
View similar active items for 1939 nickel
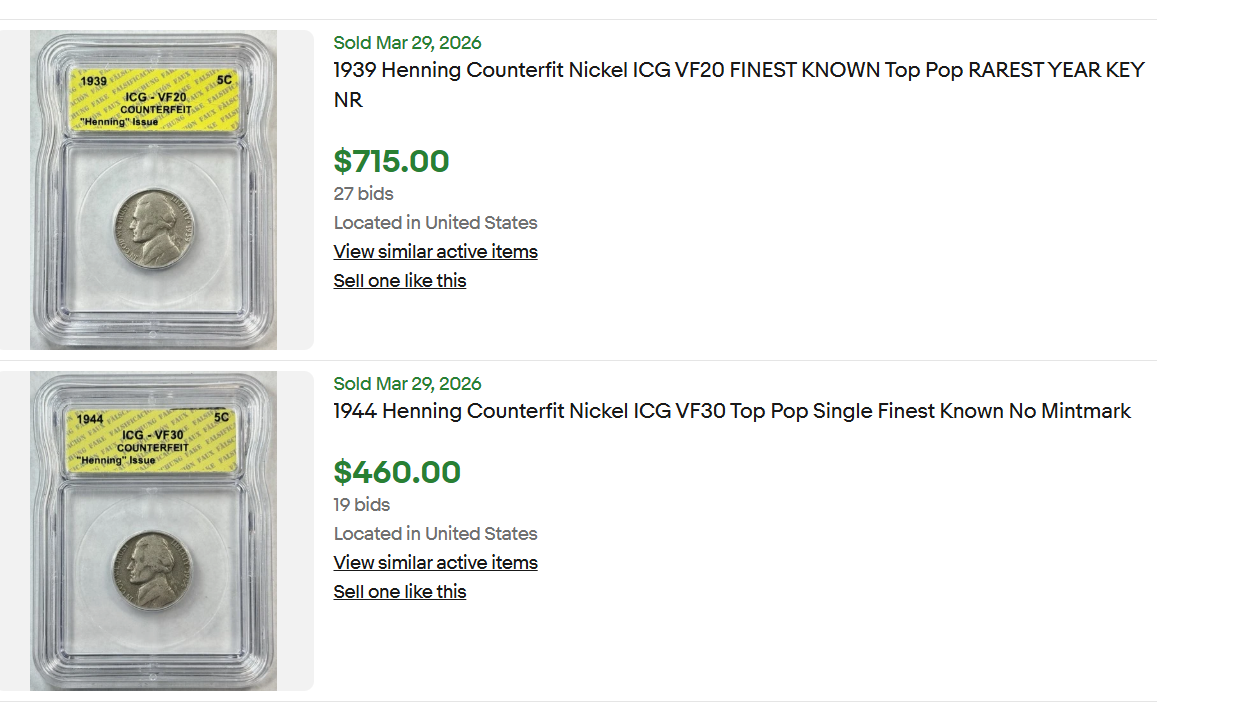[435, 252]
